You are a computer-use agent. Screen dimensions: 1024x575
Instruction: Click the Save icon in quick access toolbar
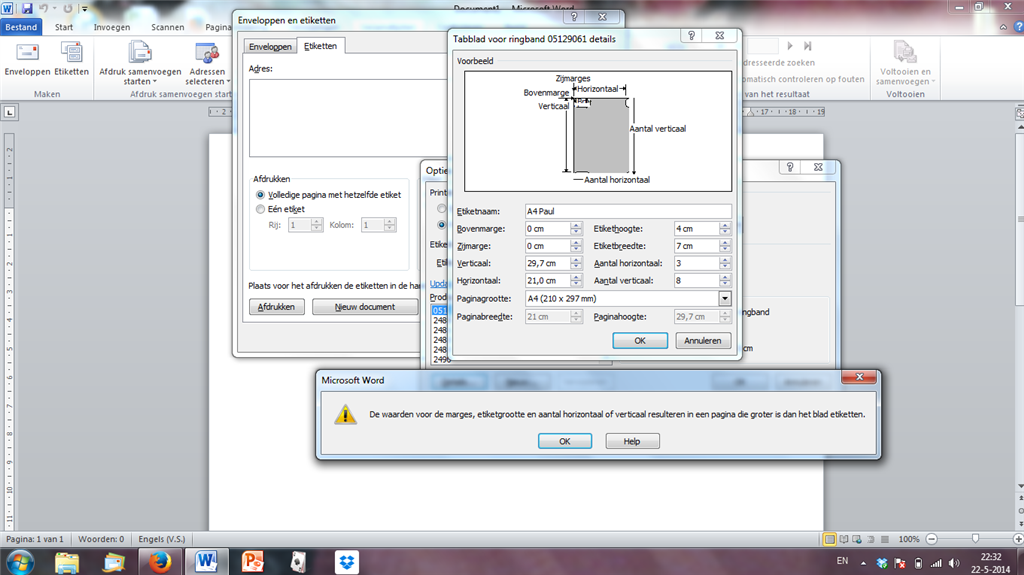[27, 8]
